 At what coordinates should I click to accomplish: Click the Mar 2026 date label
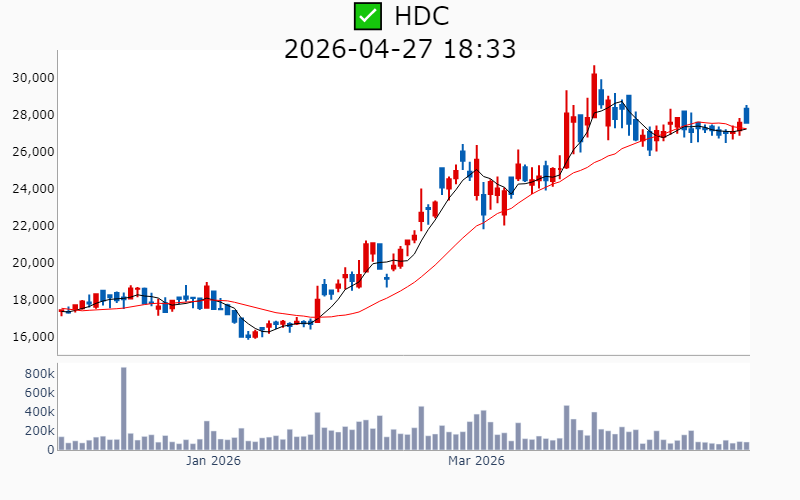point(476,461)
